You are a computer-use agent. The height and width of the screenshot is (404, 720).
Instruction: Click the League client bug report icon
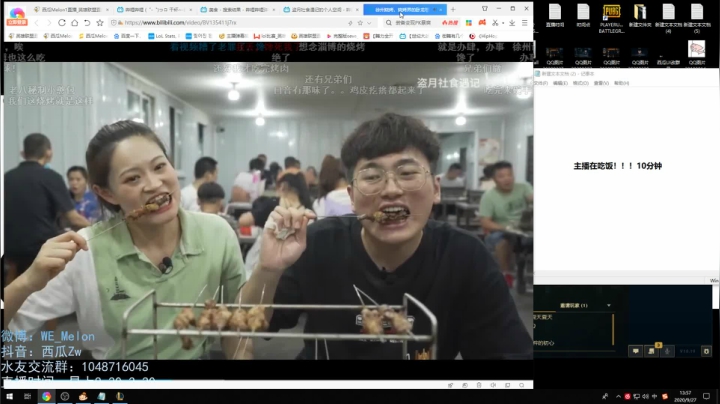click(x=706, y=351)
